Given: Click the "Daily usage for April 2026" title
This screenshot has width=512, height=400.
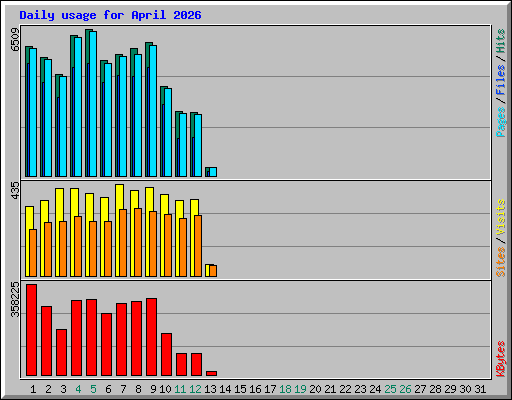Looking at the screenshot, I should (110, 15).
